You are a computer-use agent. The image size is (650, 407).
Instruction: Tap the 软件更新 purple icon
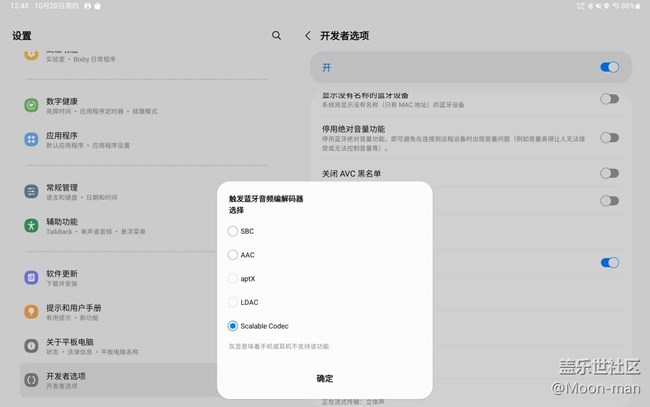(x=31, y=277)
